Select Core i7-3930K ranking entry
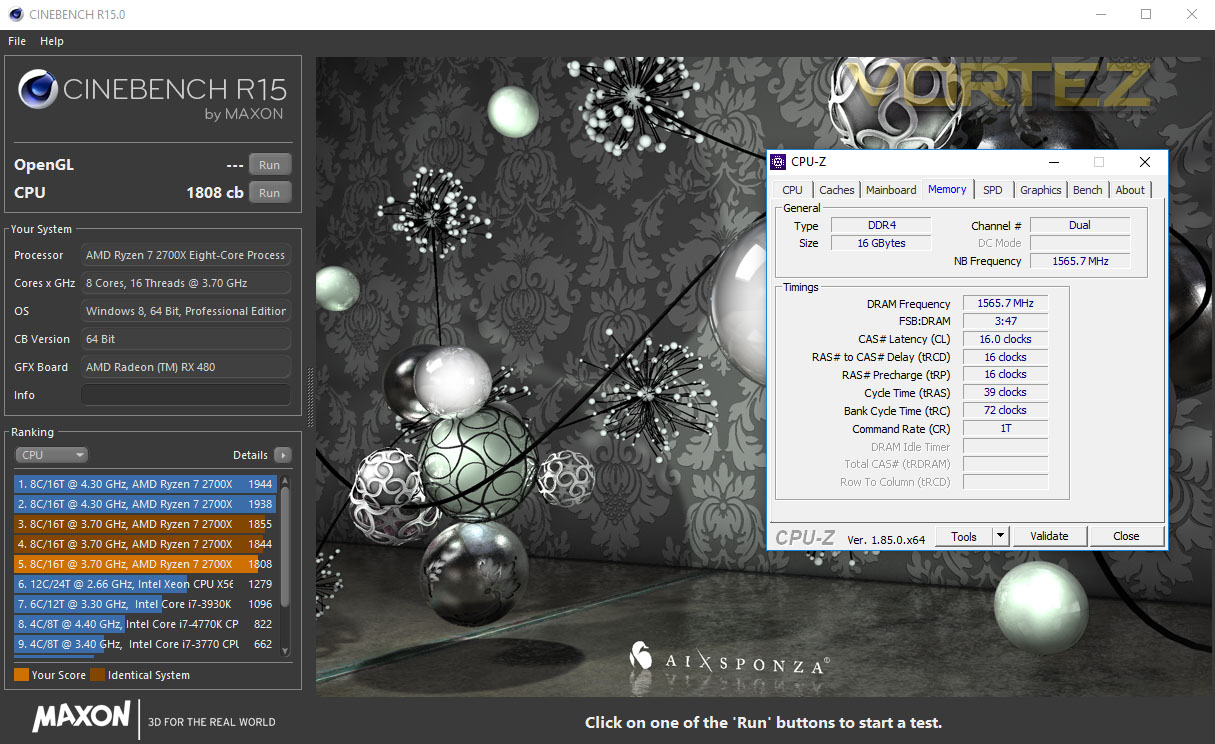The image size is (1215, 744). 146,604
